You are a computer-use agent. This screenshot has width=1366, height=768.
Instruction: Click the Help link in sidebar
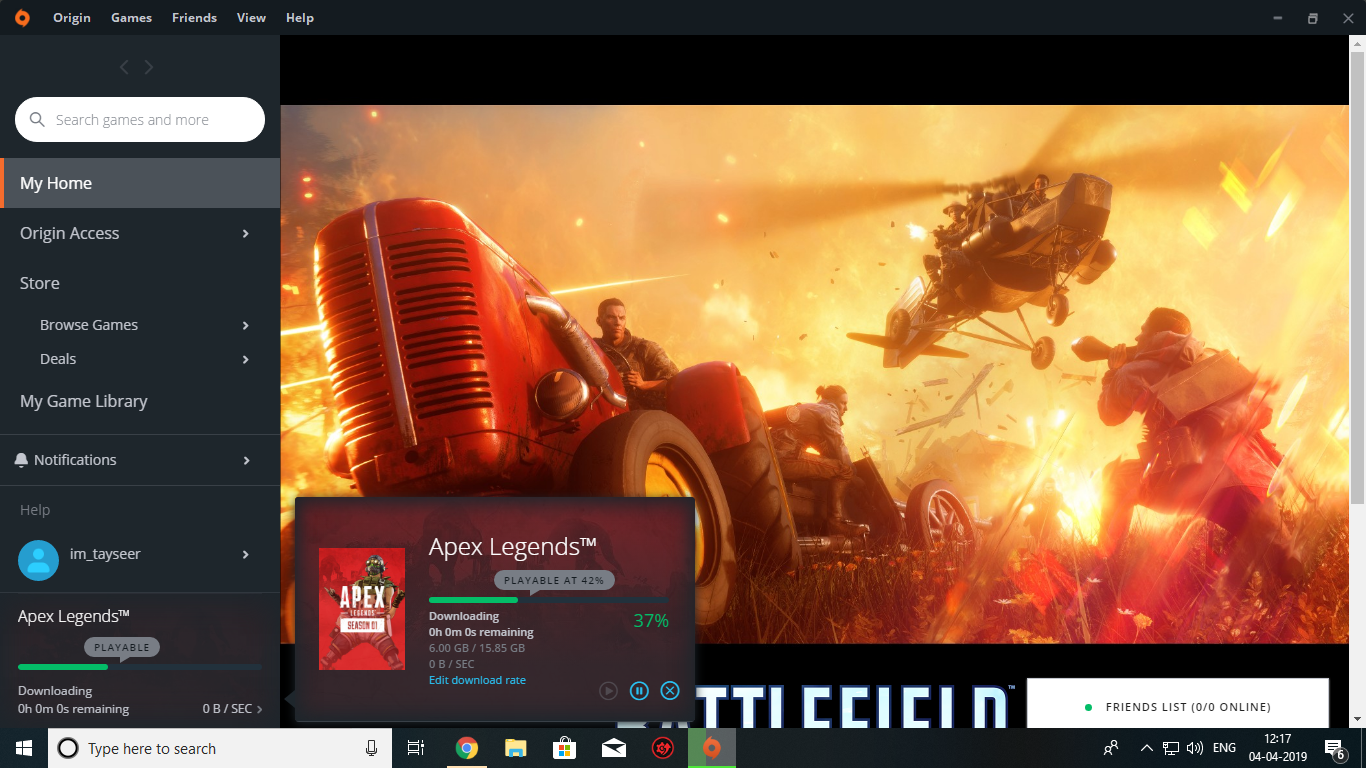(x=35, y=510)
